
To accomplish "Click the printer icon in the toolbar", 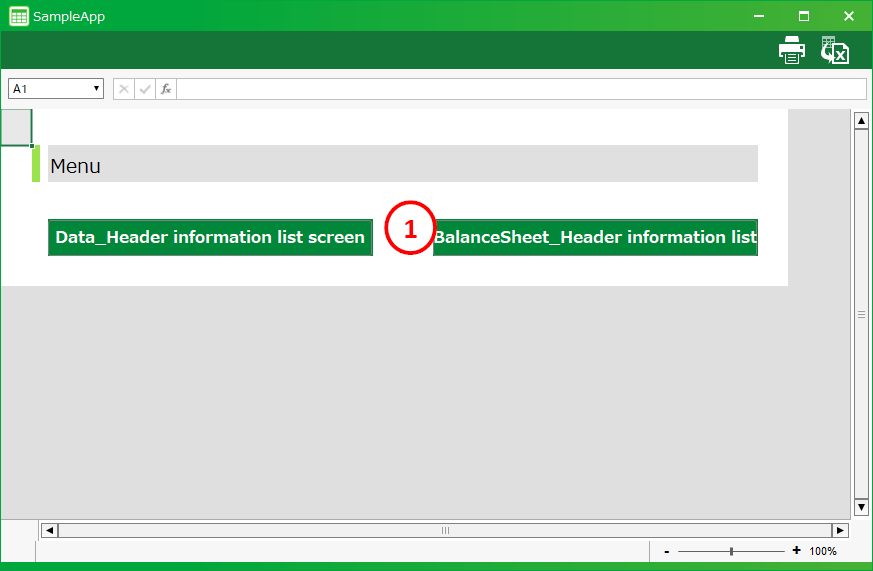I will [x=791, y=51].
